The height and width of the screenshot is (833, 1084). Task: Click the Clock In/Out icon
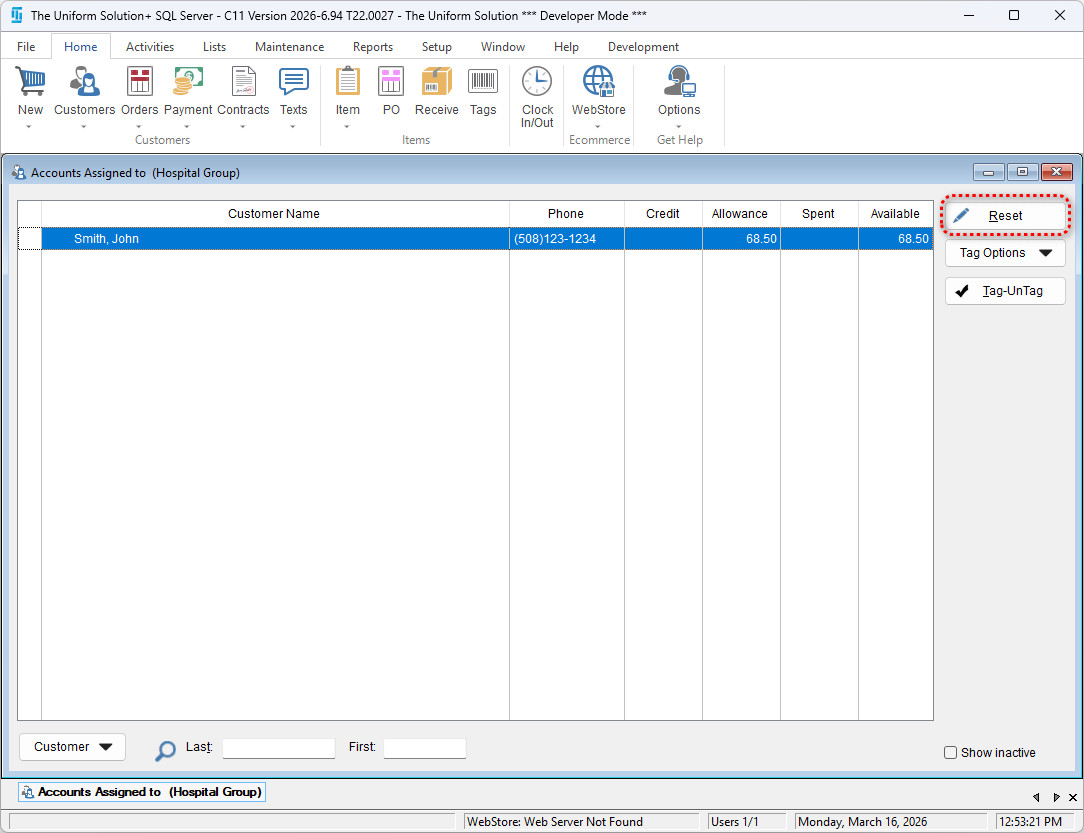coord(537,82)
